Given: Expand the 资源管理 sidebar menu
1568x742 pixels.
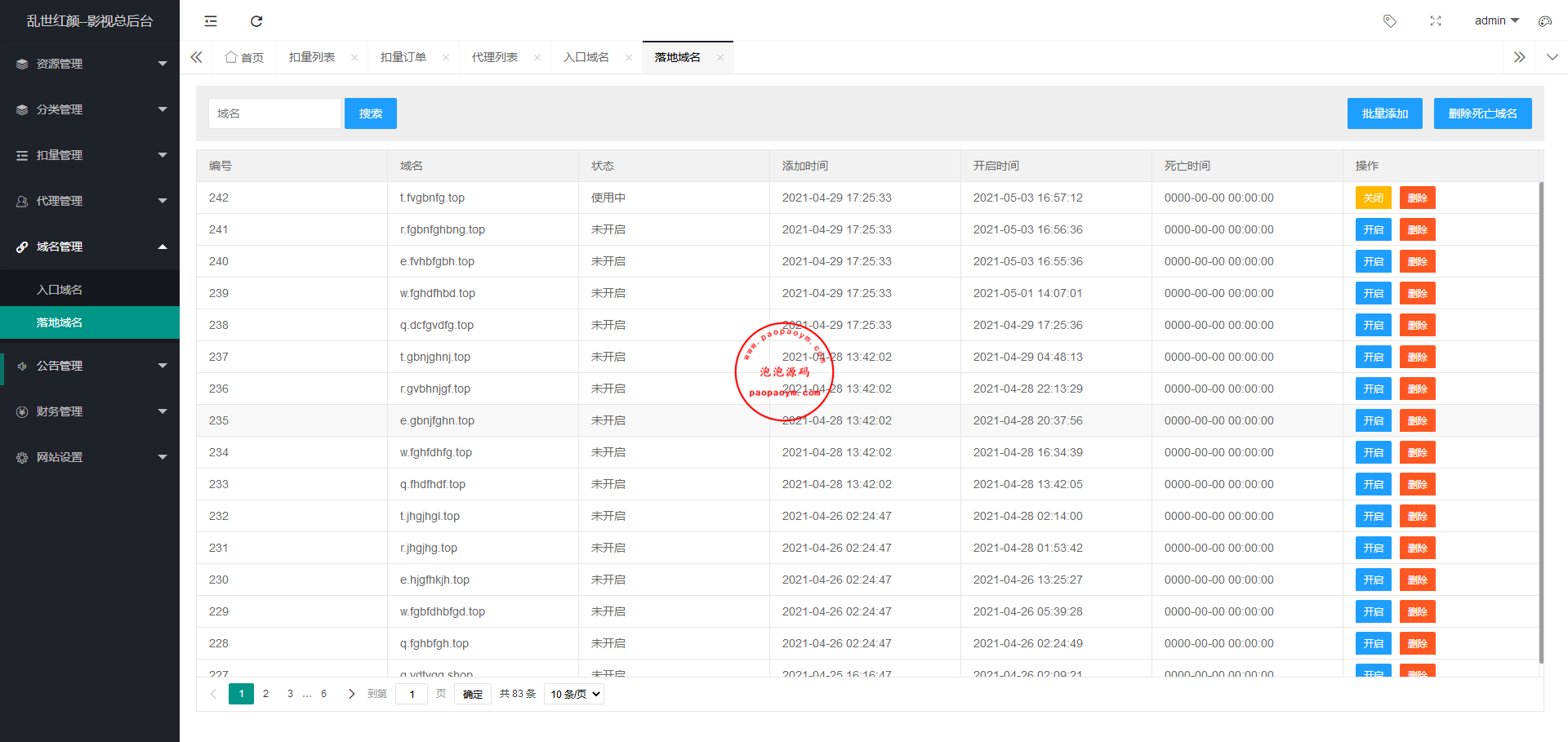Looking at the screenshot, I should [x=90, y=64].
